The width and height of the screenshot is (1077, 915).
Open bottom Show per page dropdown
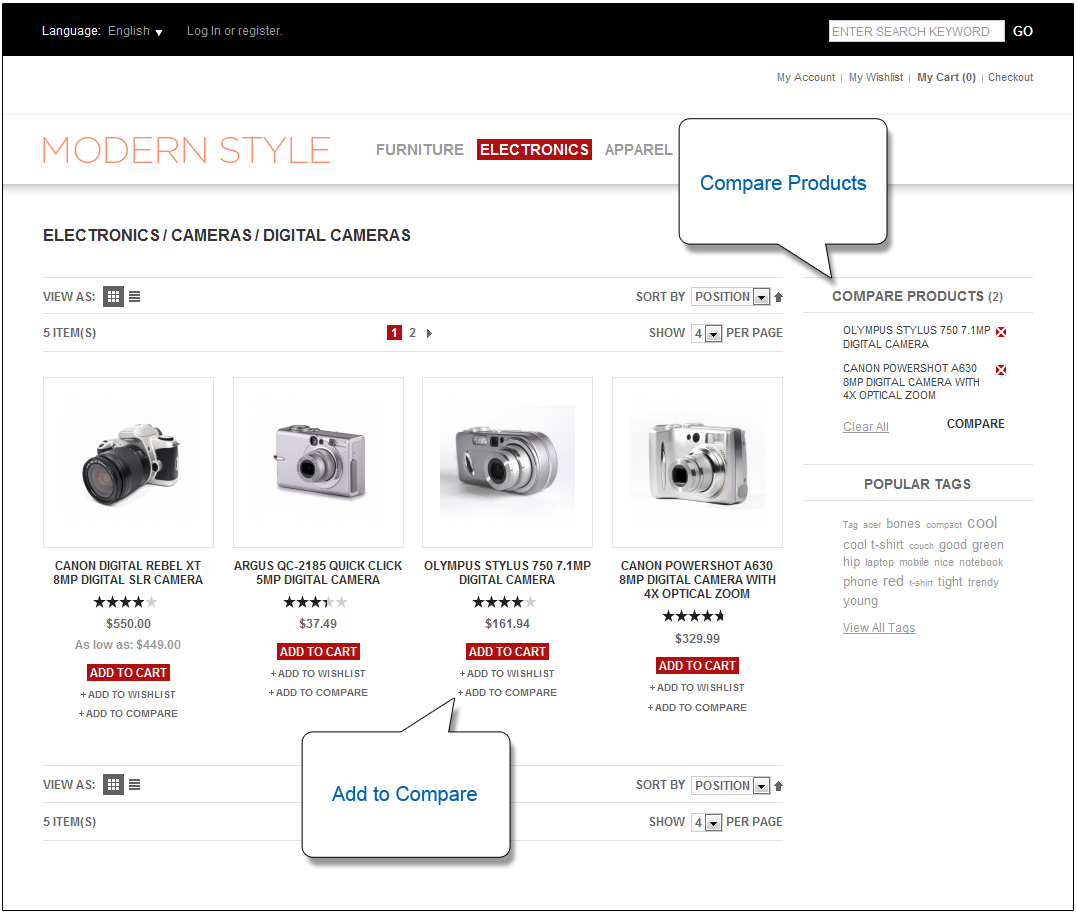click(706, 822)
